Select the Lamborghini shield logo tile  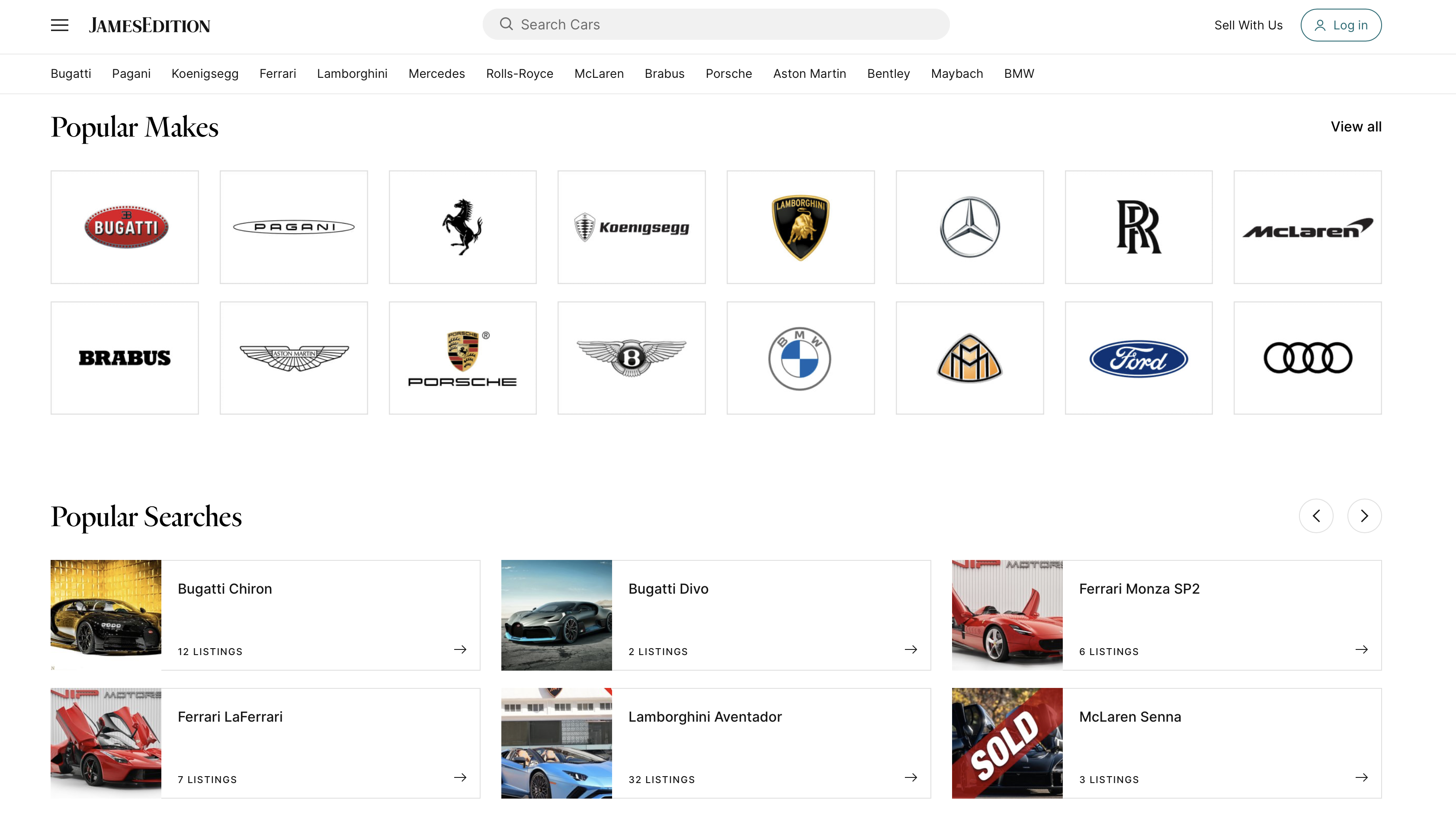pos(800,227)
